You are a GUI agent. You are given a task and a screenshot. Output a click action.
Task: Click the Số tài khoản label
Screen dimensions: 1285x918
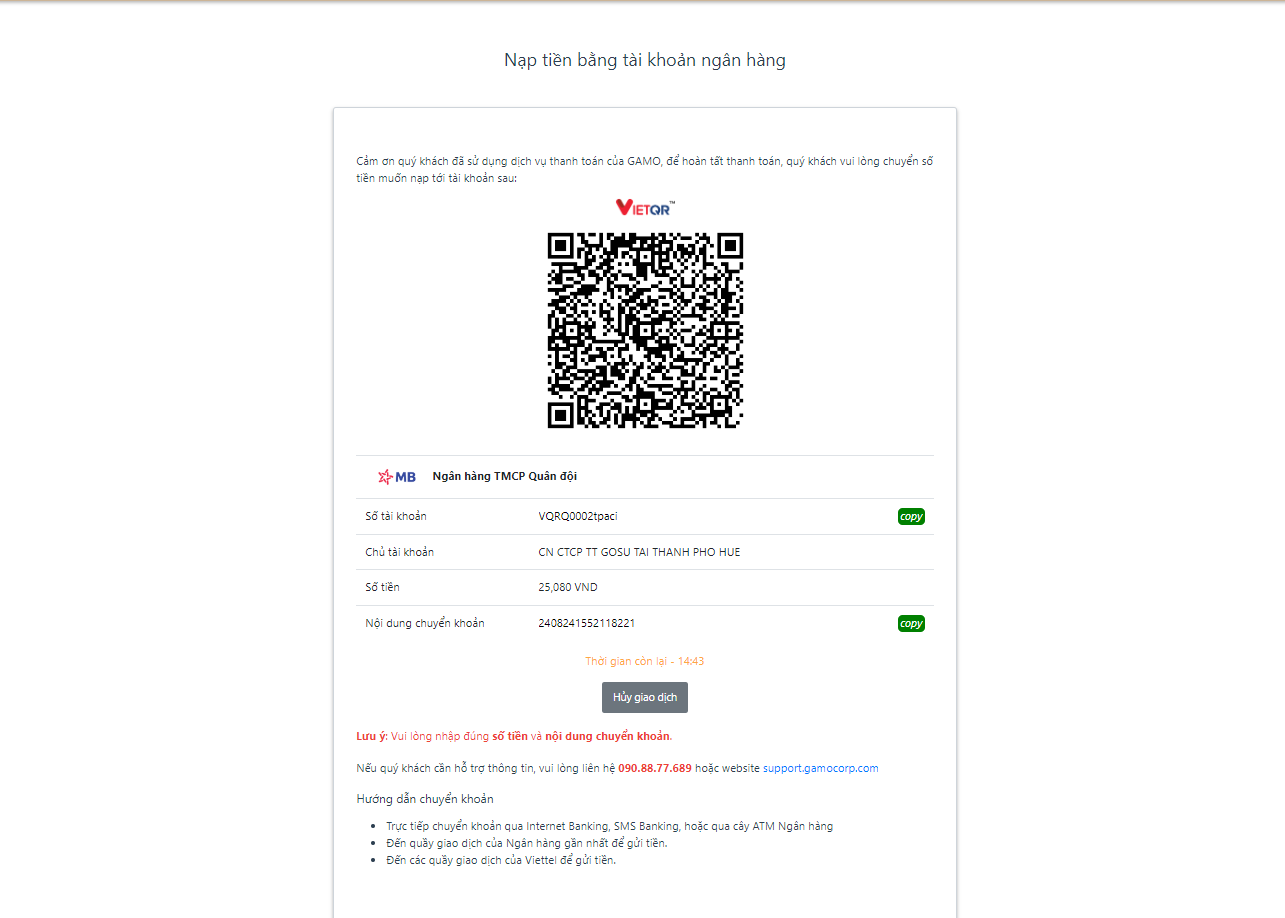coord(396,516)
